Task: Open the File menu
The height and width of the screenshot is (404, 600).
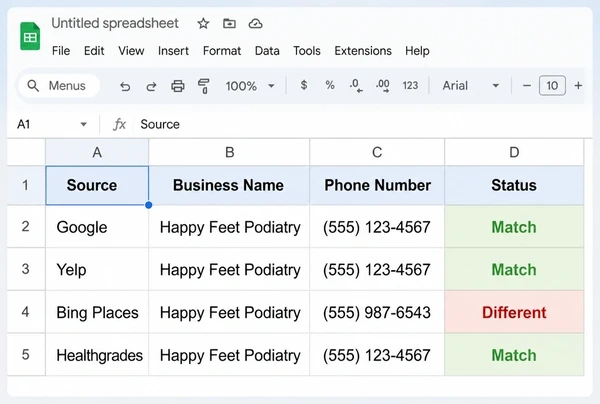Action: tap(61, 51)
